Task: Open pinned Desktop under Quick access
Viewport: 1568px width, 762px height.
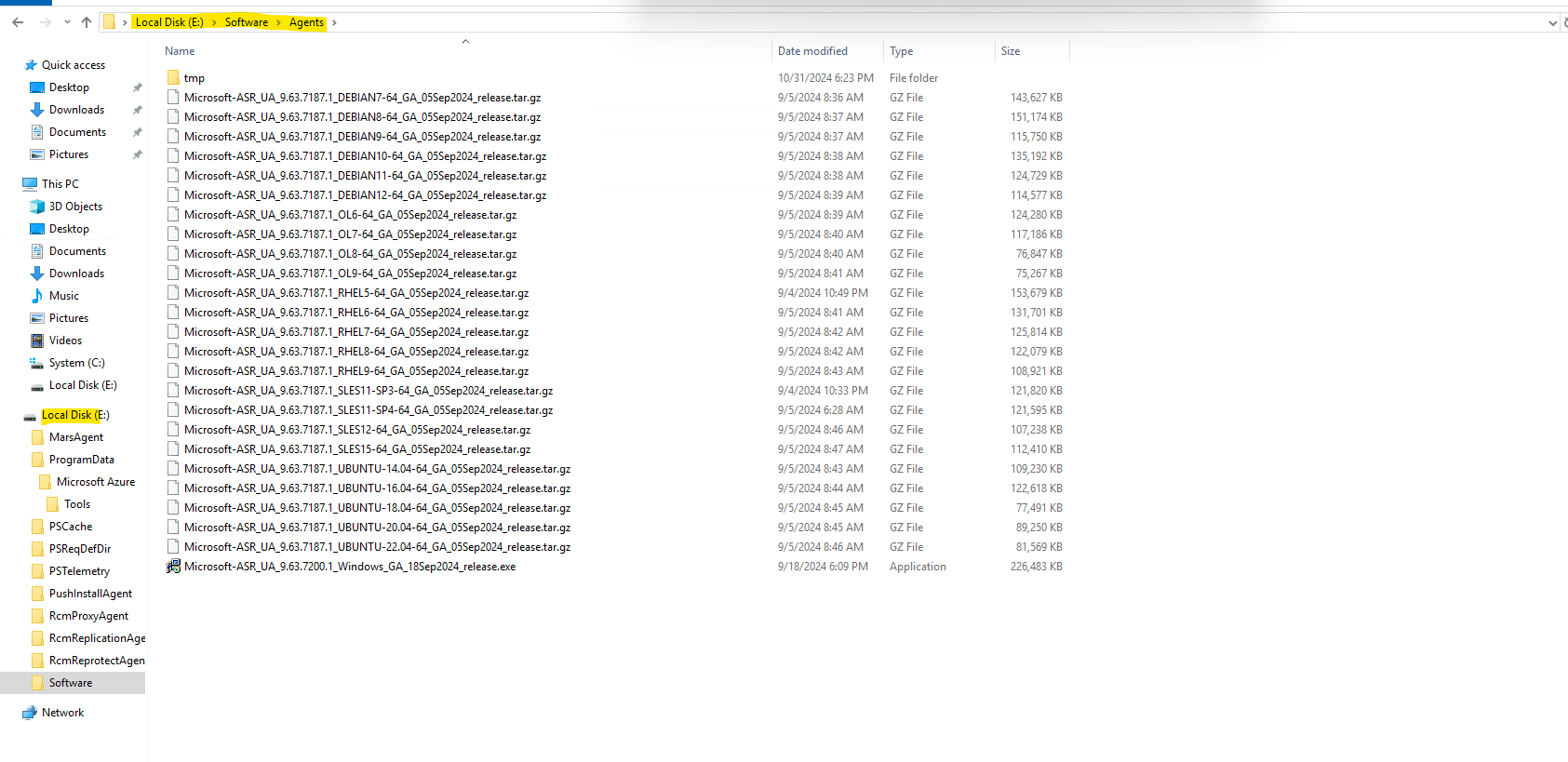Action: tap(69, 87)
